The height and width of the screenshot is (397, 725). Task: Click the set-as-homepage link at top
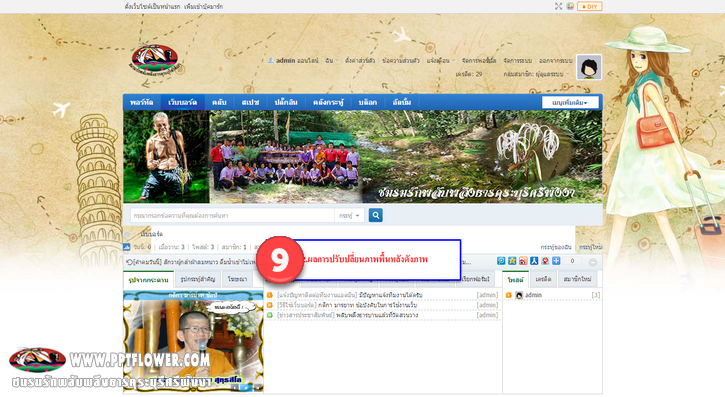coord(152,6)
